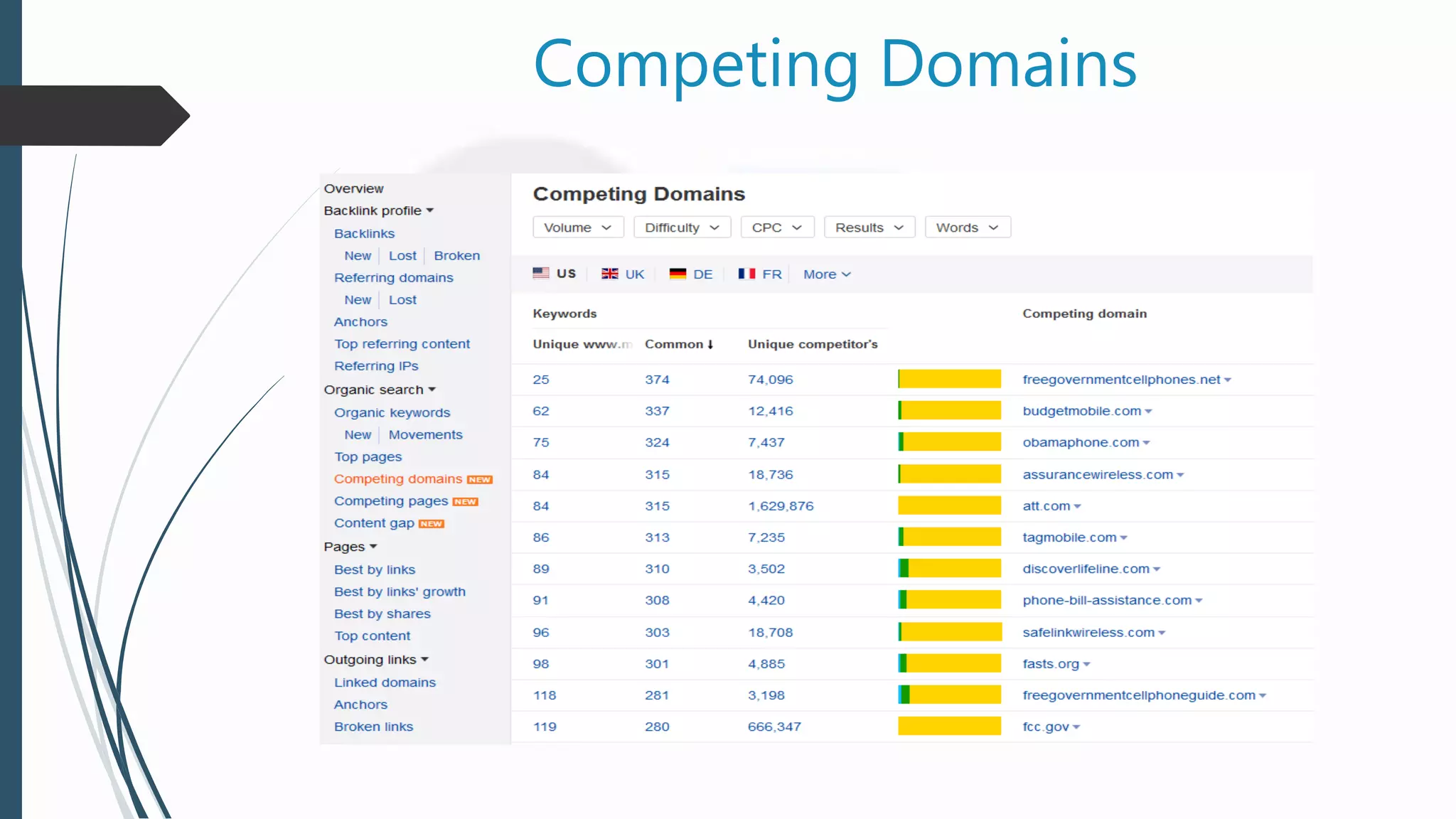This screenshot has height=819, width=1456.
Task: Open Competing pages in the sidebar
Action: click(391, 501)
